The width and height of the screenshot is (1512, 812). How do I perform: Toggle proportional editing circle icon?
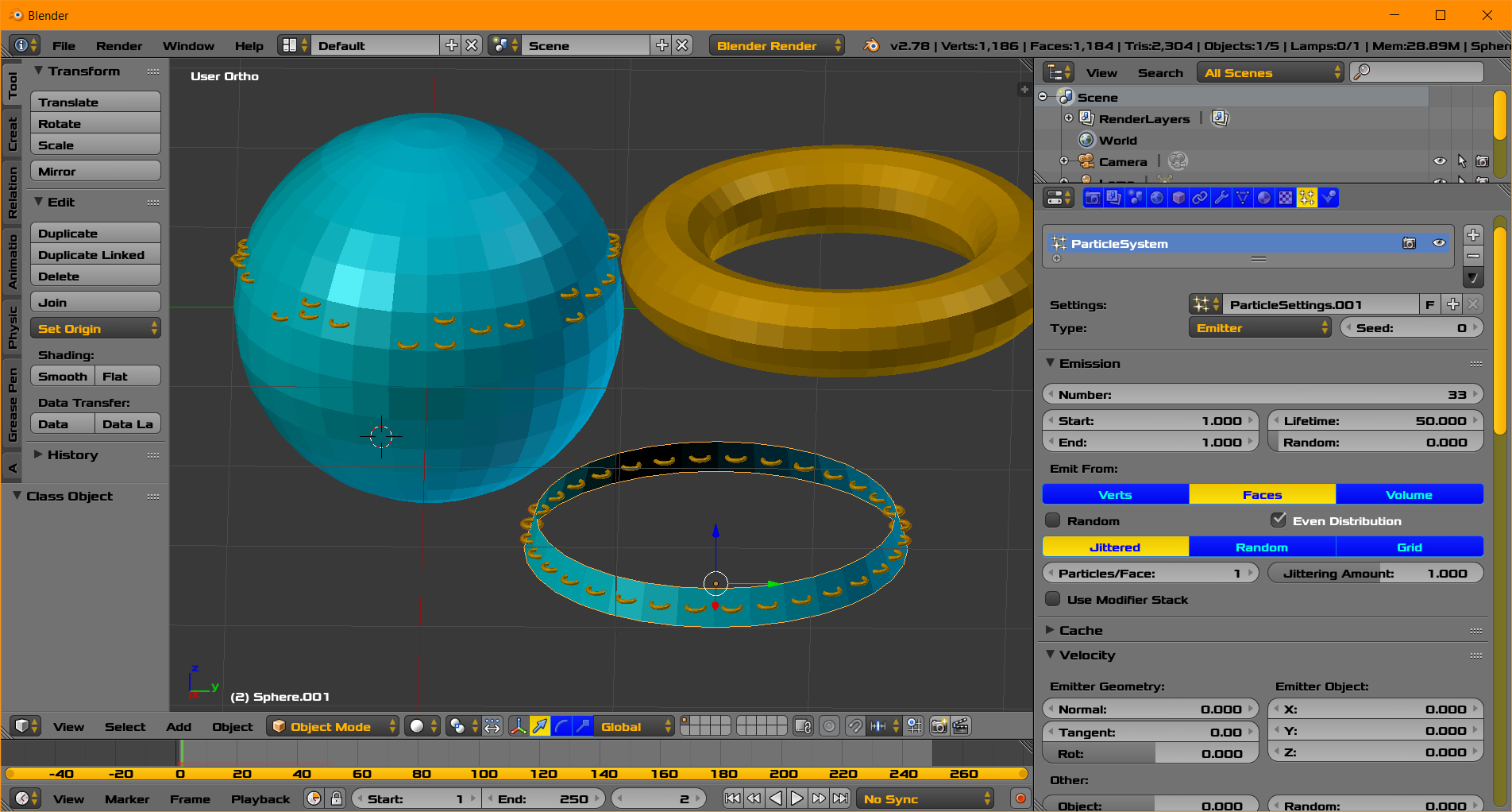pyautogui.click(x=829, y=726)
